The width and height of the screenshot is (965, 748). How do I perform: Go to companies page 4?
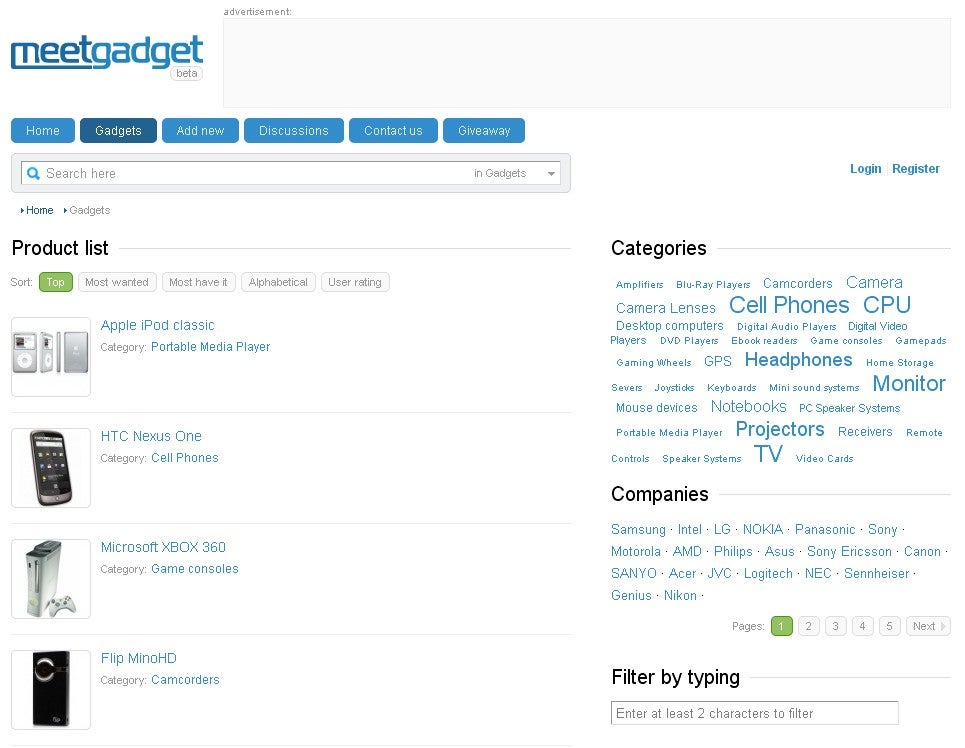point(862,626)
